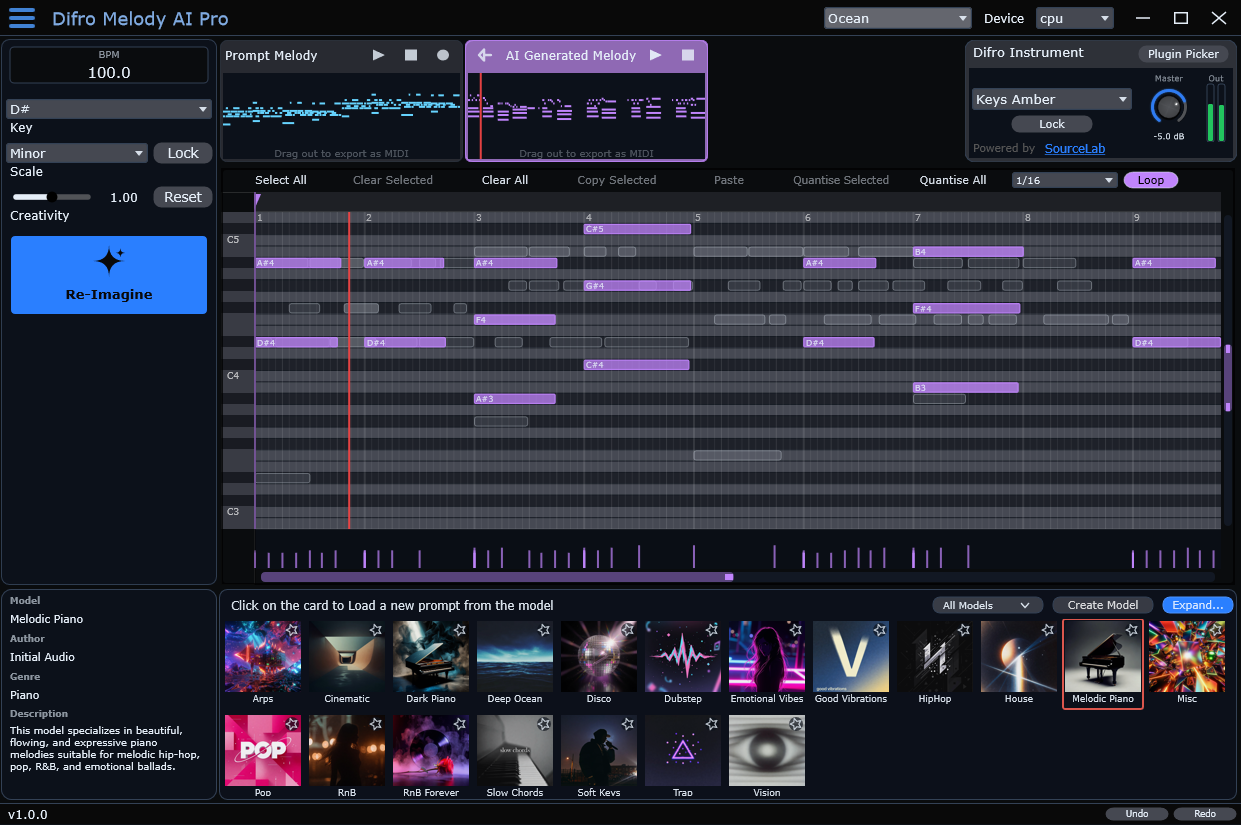Image resolution: width=1241 pixels, height=825 pixels.
Task: Open the Device cpu dropdown
Action: (x=1075, y=18)
